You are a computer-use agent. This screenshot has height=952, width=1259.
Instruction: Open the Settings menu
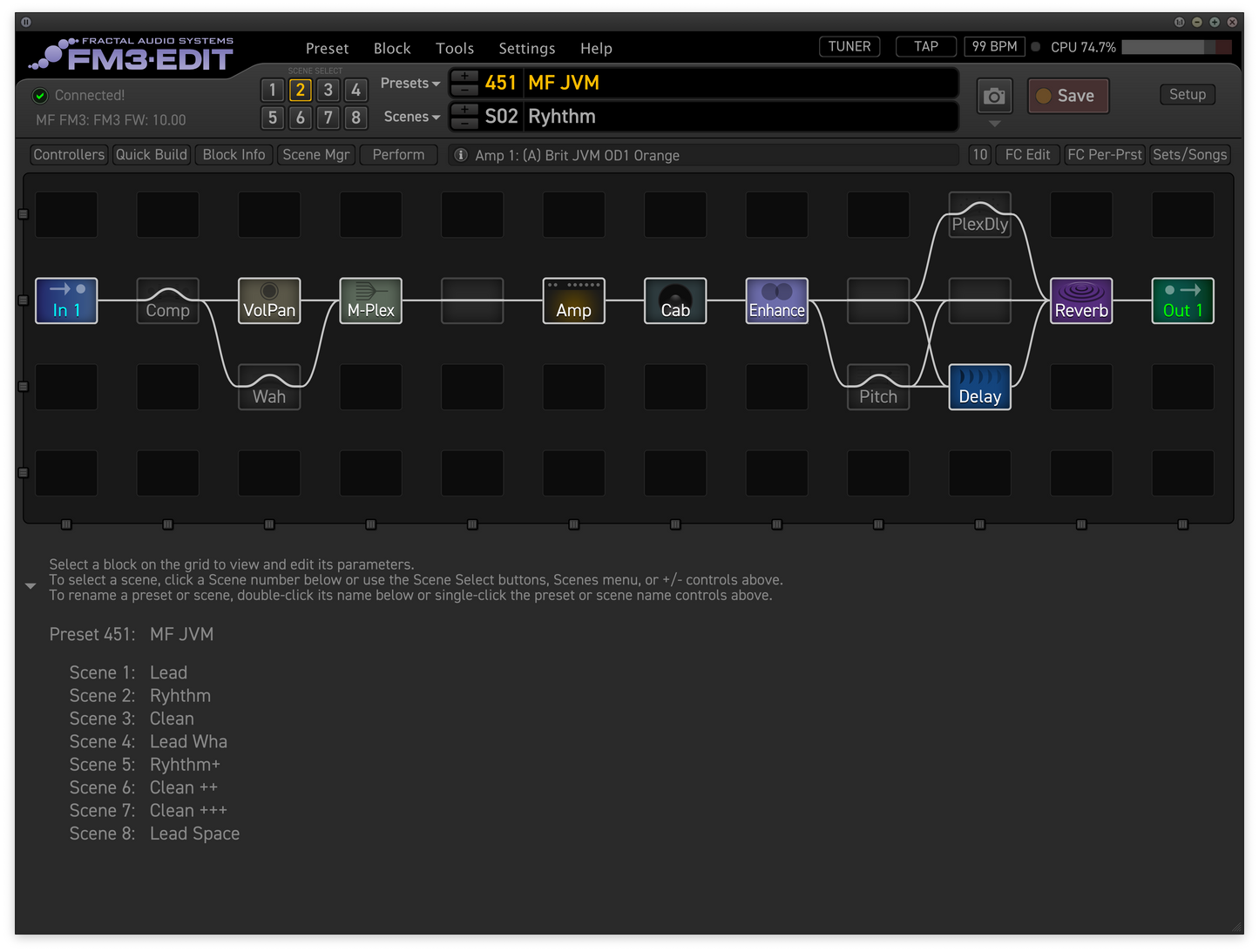pos(526,48)
